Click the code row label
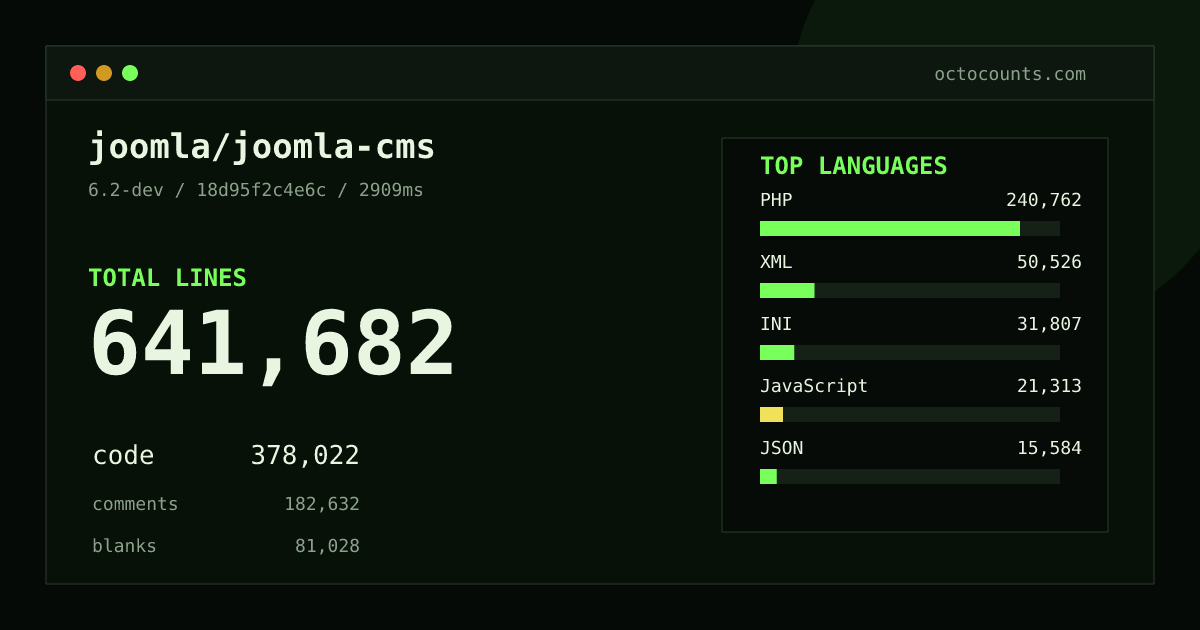The image size is (1200, 630). click(x=123, y=456)
